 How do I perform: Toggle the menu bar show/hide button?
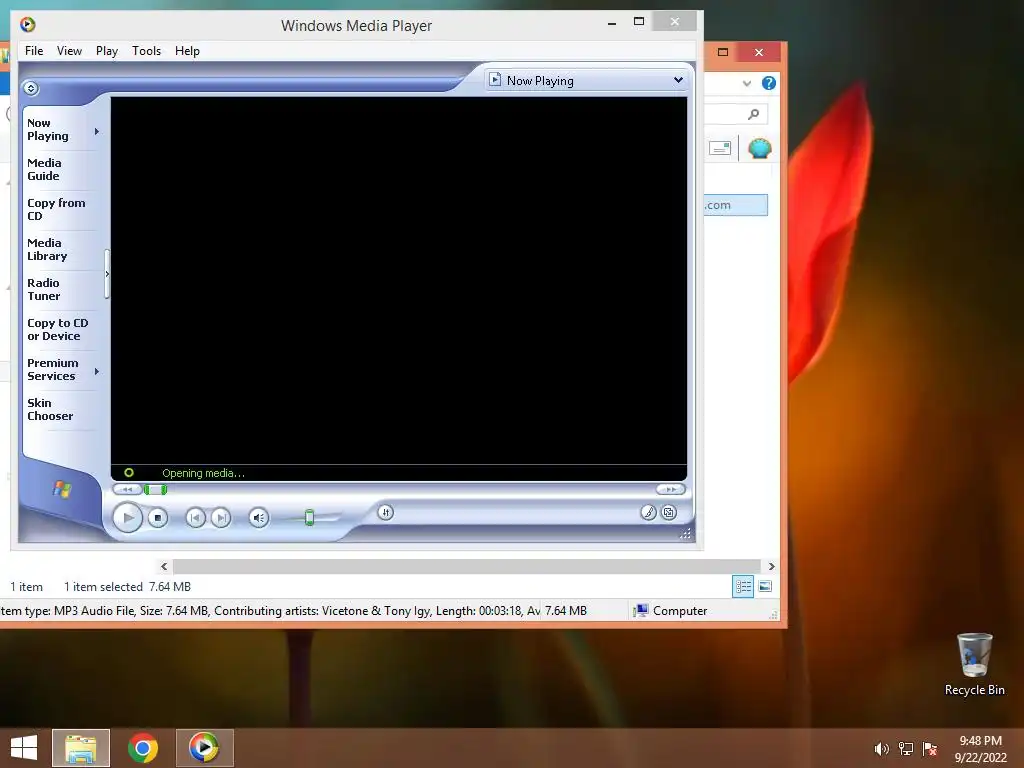(x=31, y=88)
